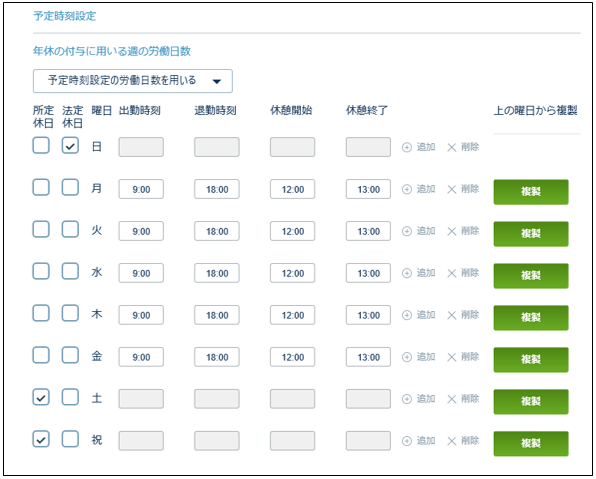Check the 法定休日 checkbox for 祝
Screen dimensions: 596x479
tap(70, 439)
